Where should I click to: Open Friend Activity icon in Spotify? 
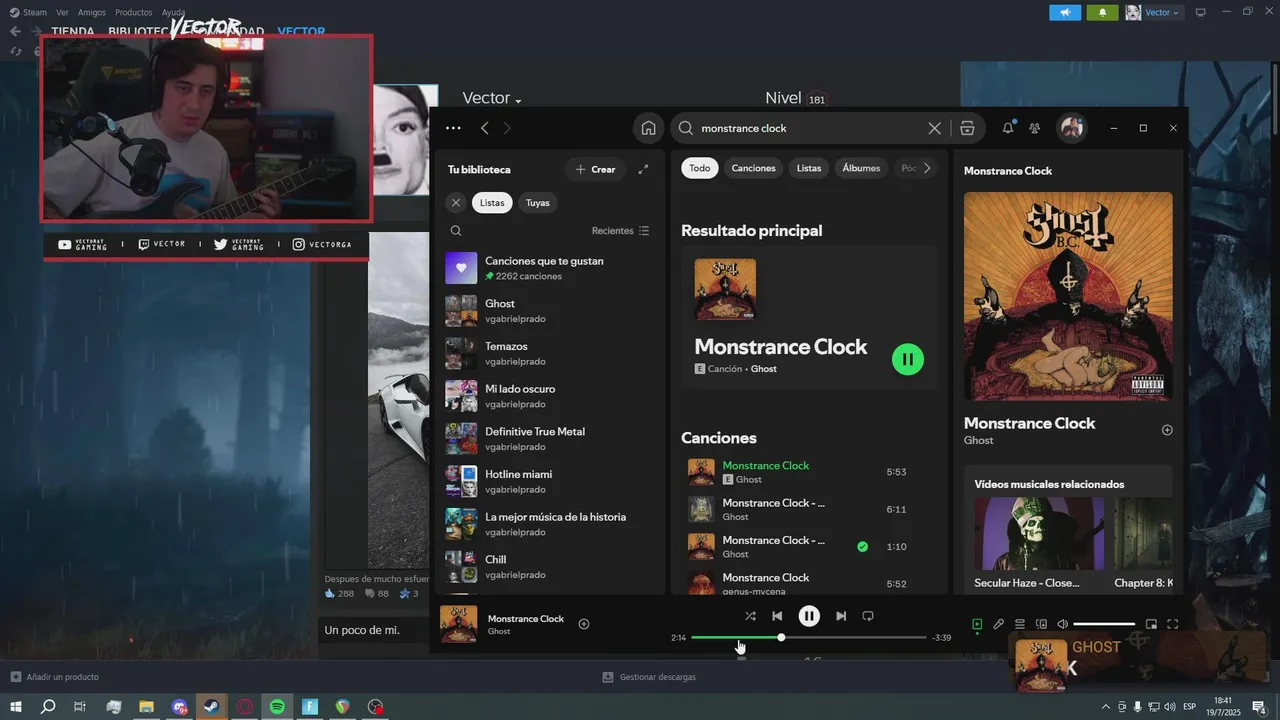1035,128
